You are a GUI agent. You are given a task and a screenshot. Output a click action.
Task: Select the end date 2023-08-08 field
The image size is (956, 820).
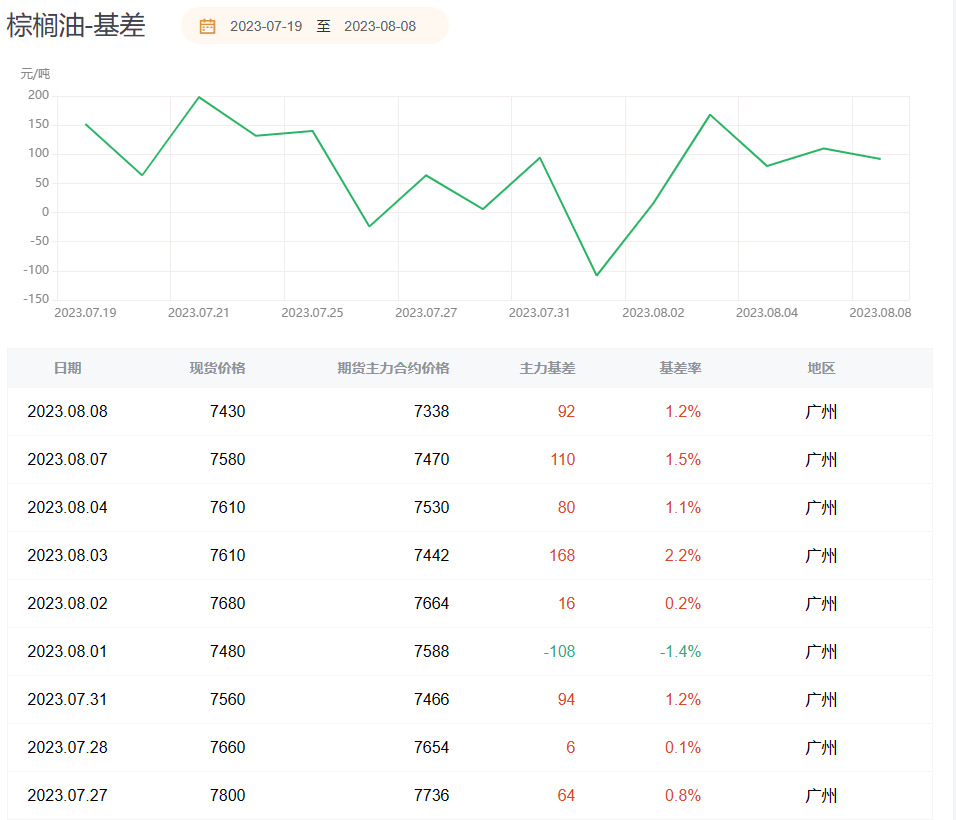380,26
